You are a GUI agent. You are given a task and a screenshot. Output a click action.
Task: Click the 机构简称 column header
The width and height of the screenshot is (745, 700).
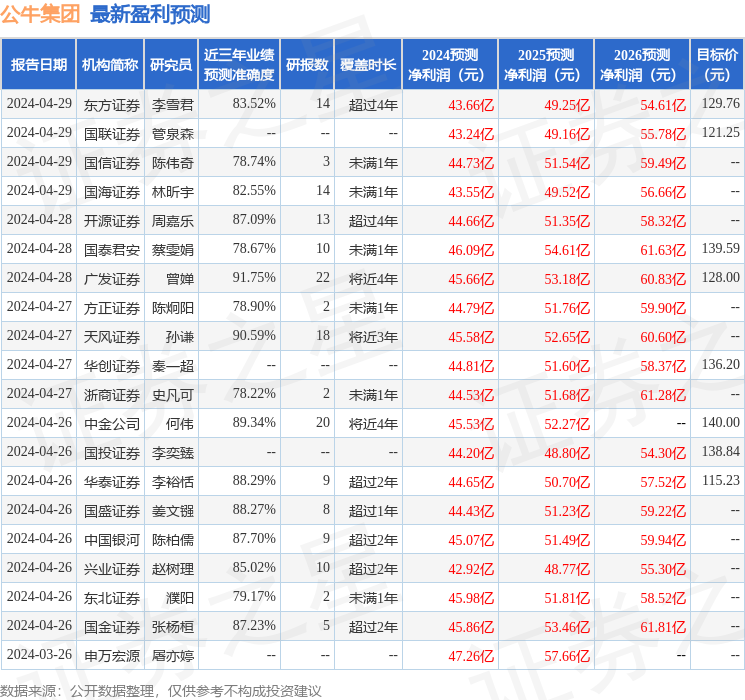pos(110,65)
